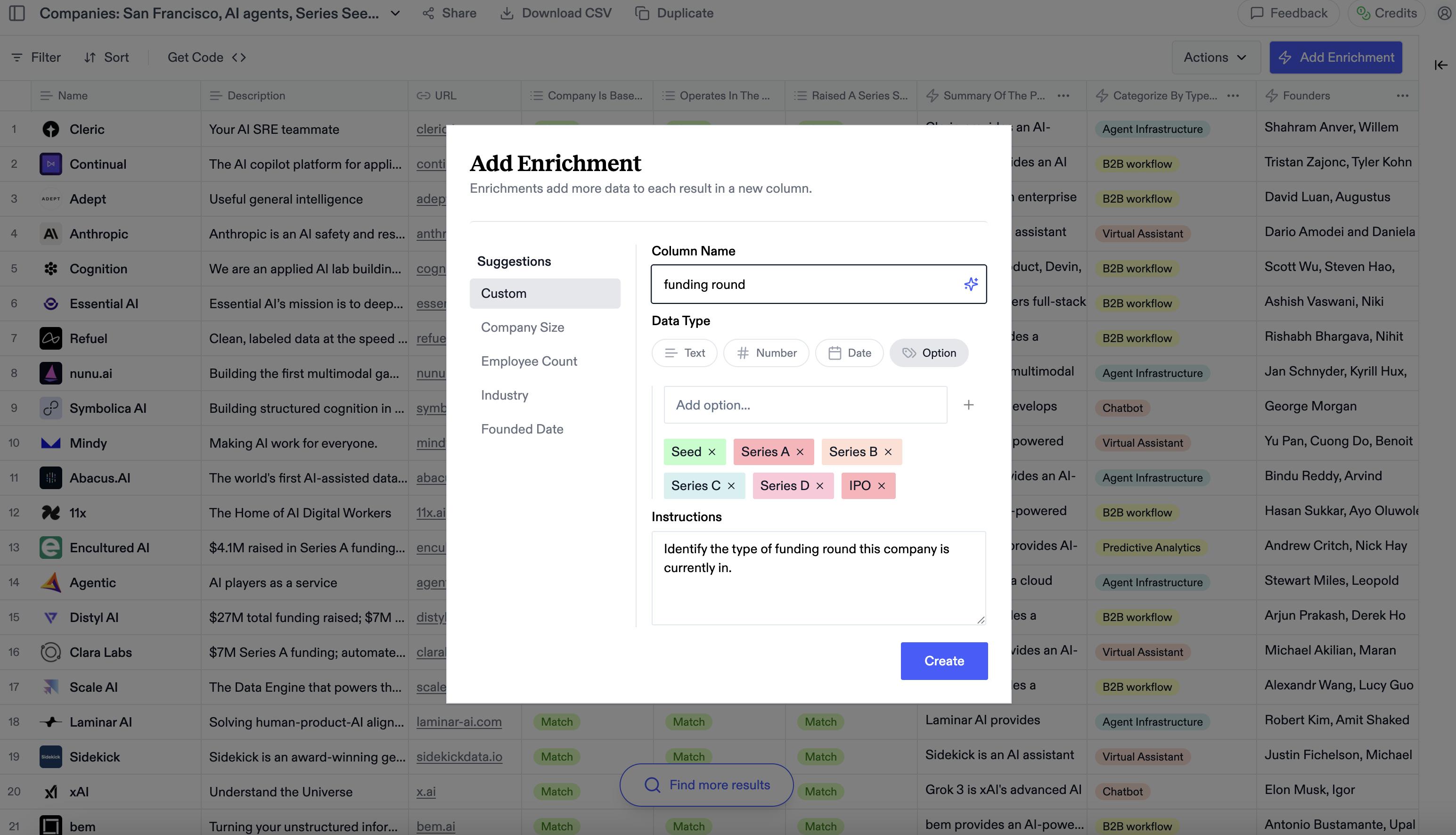Toggle the sidebar panel icon

point(17,13)
